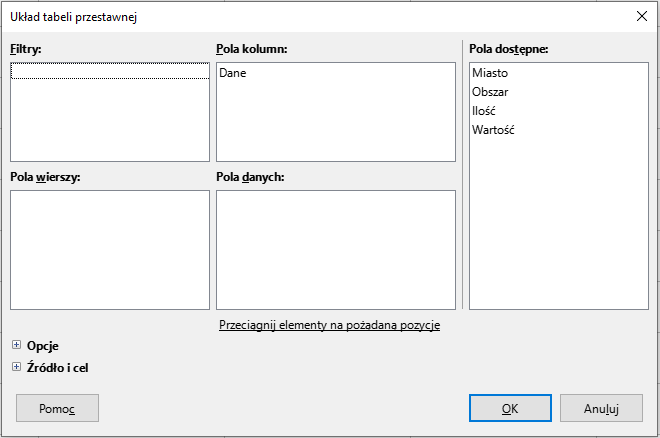Expand the Źródło i cel section
Image resolution: width=660 pixels, height=438 pixels.
(x=16, y=367)
